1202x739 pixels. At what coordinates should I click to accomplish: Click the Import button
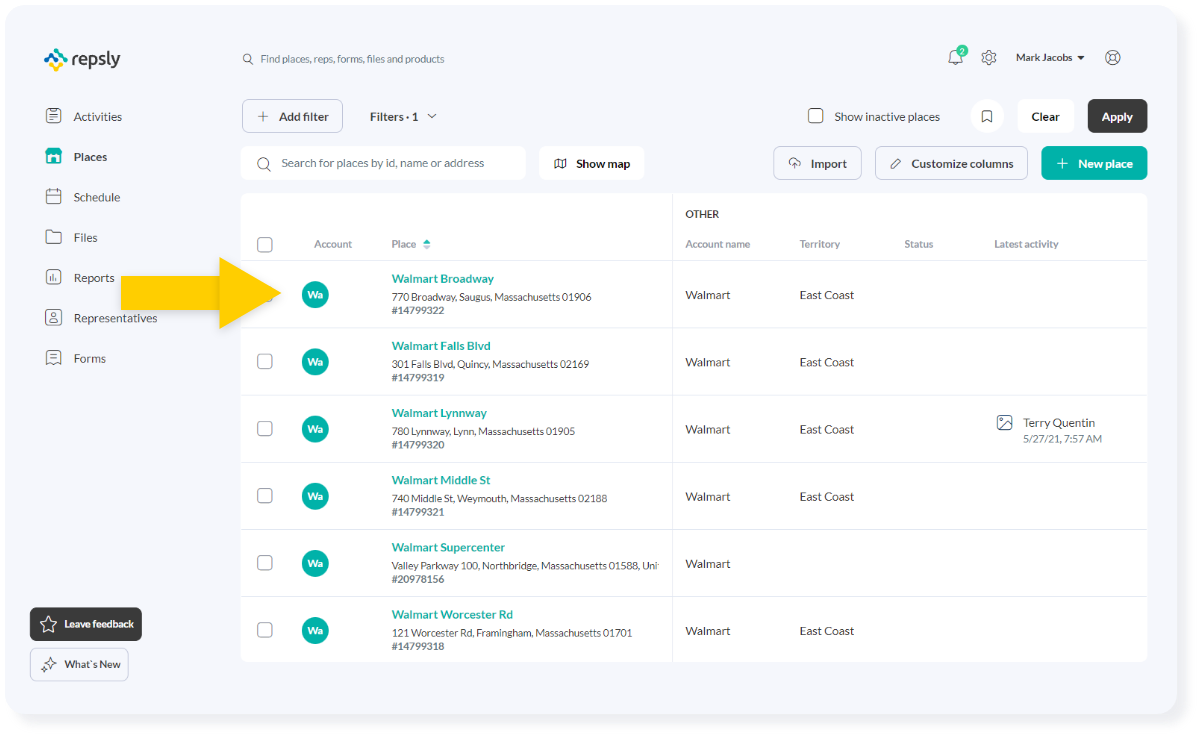coord(817,163)
